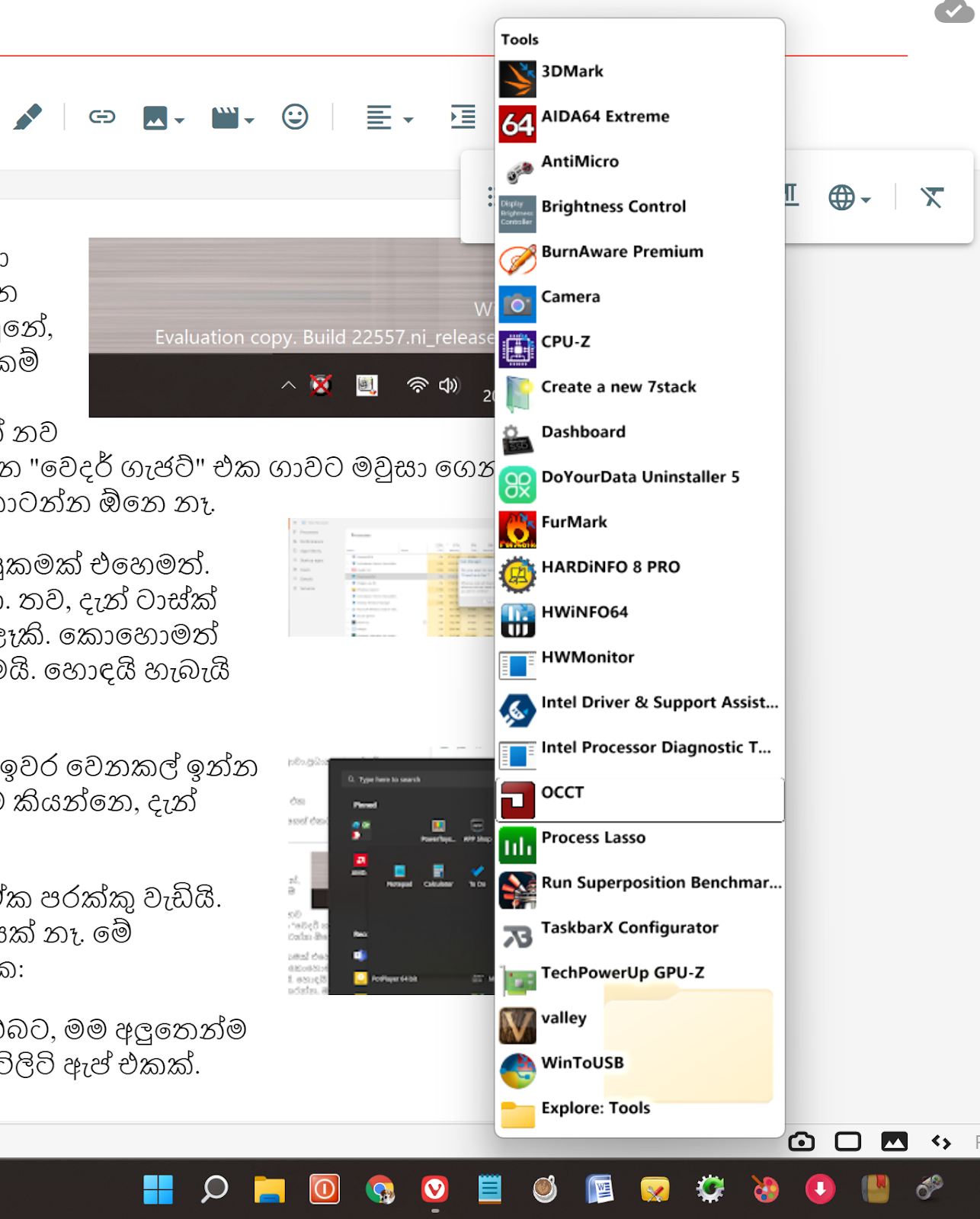Open File Explorer from the taskbar
Viewport: 980px width, 1219px height.
point(270,1189)
